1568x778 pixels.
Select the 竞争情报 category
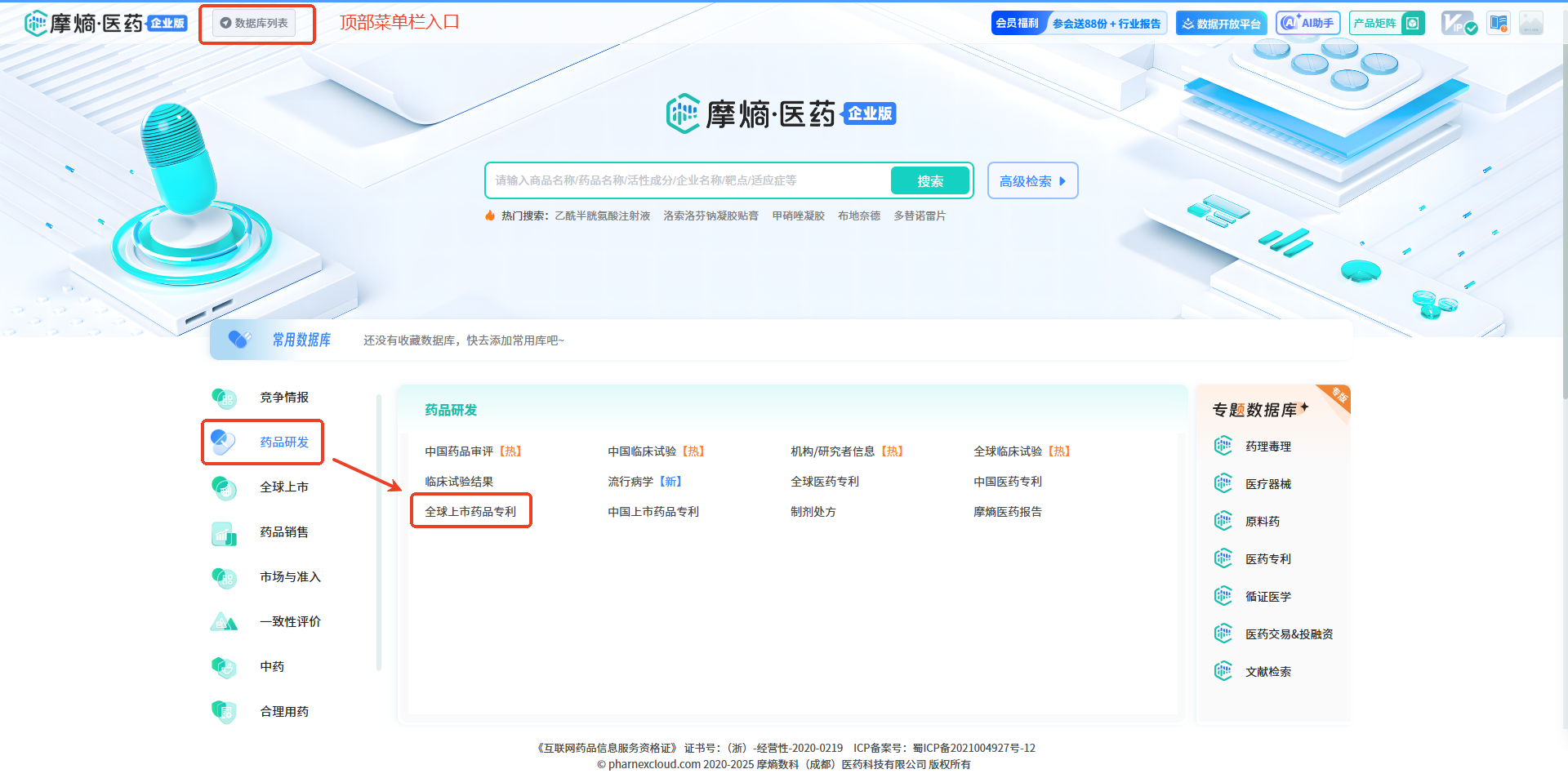[x=284, y=397]
